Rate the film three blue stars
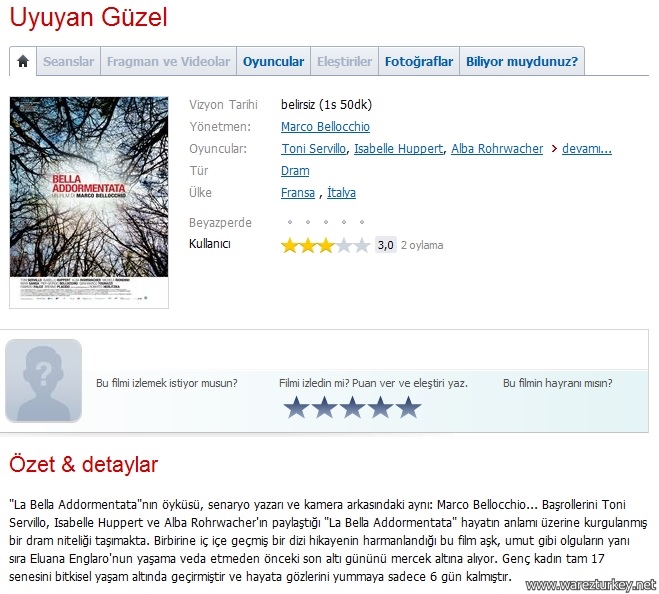Image resolution: width=659 pixels, height=594 pixels. click(x=352, y=407)
